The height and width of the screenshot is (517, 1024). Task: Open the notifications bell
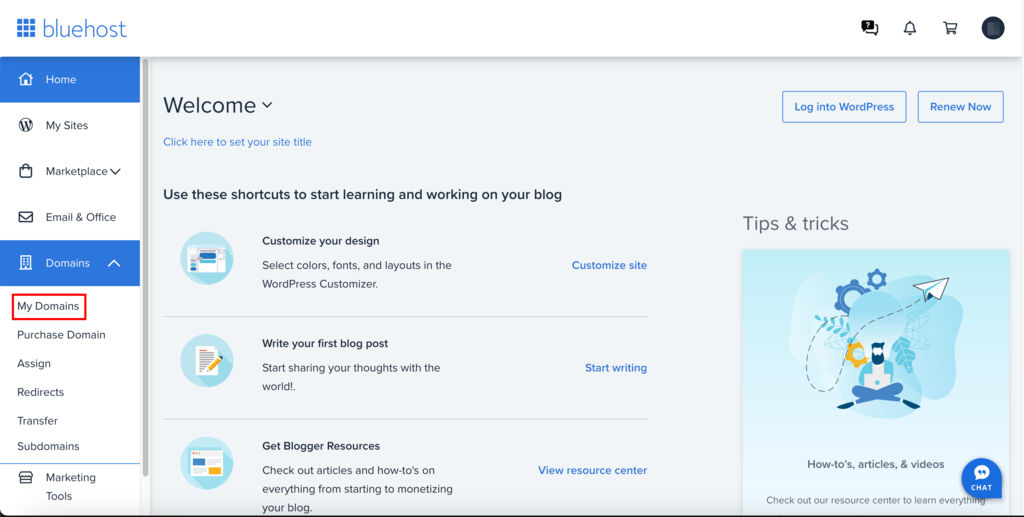coord(909,28)
